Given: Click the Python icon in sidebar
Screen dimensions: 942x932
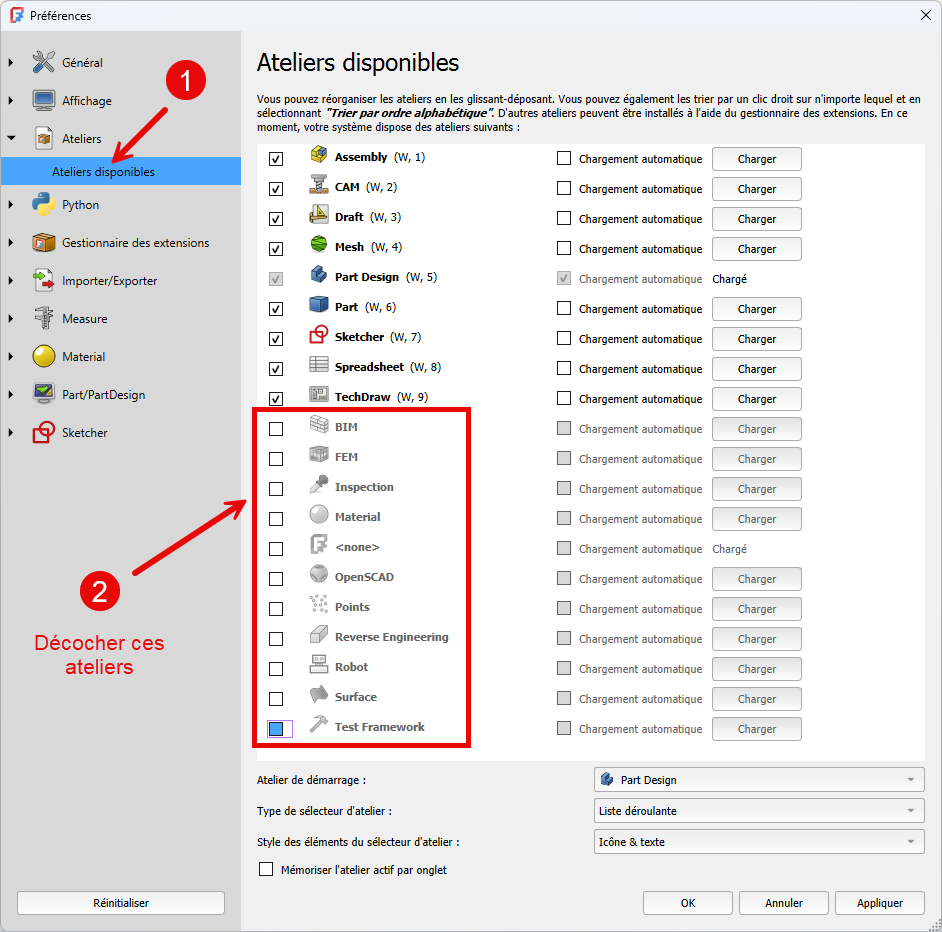Looking at the screenshot, I should pyautogui.click(x=43, y=205).
